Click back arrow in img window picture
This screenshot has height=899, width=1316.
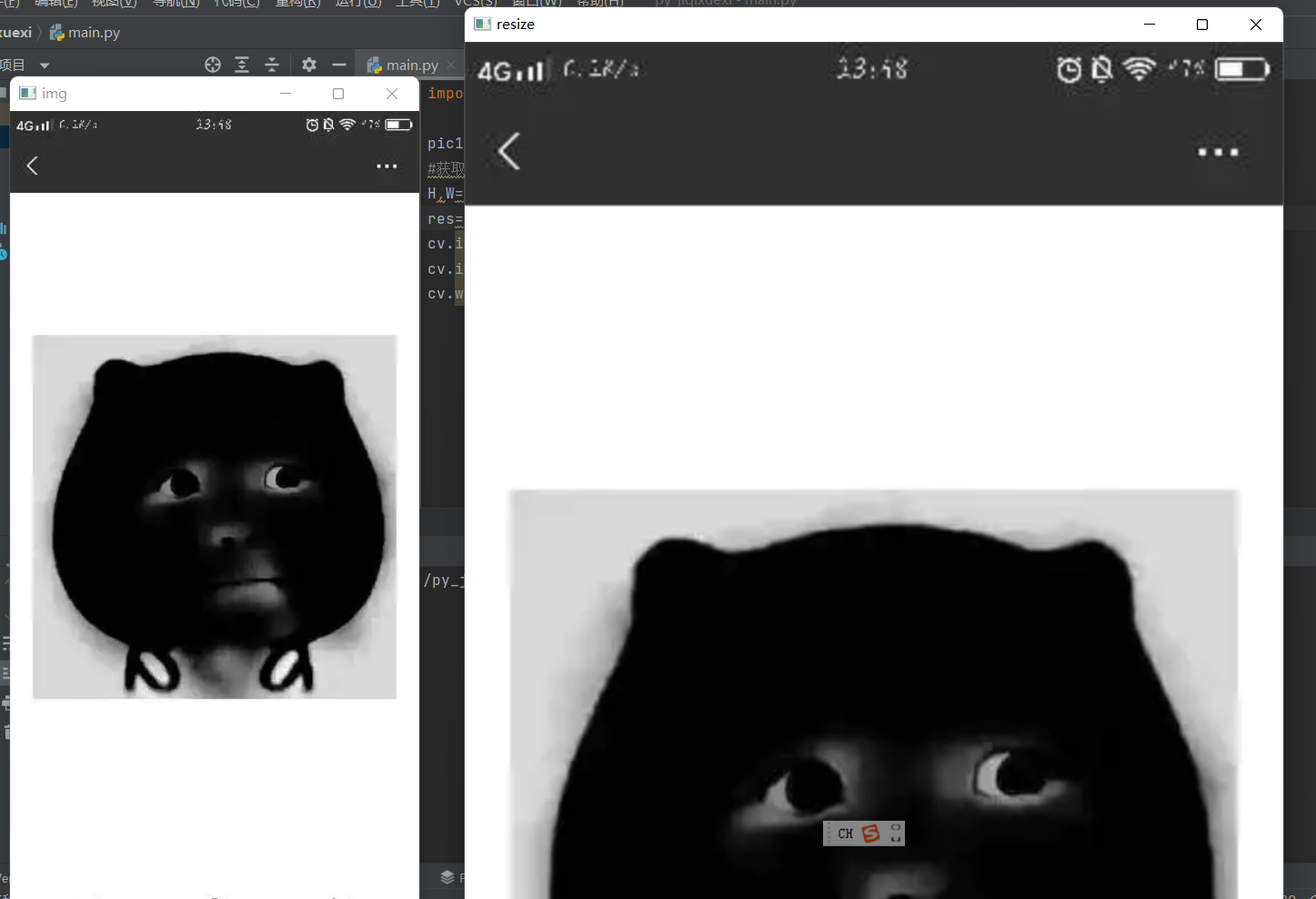coord(33,166)
